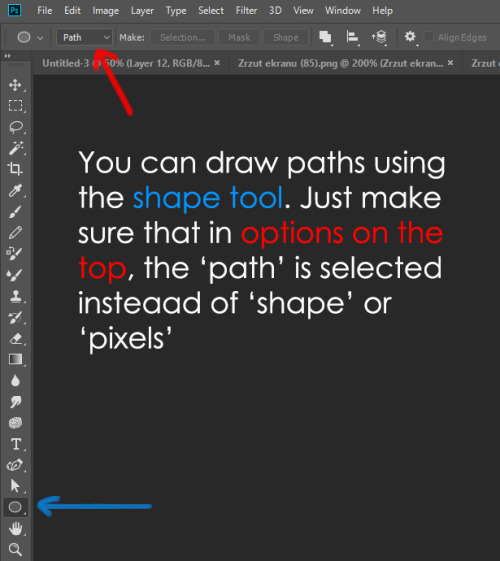Open the Path tool mode dropdown
This screenshot has height=561, width=500.
pyautogui.click(x=84, y=37)
